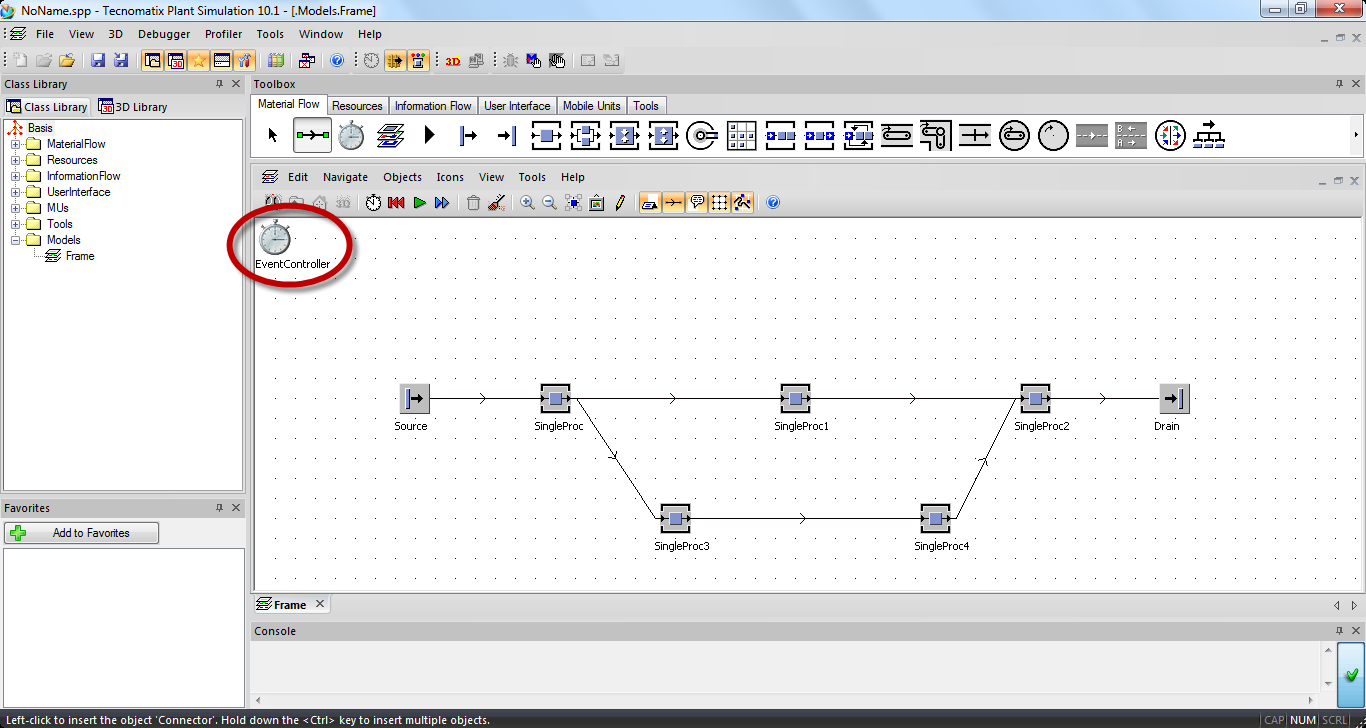The width and height of the screenshot is (1366, 728).
Task: Click the blue Help question mark in the Frame toolbar
Action: (x=772, y=203)
